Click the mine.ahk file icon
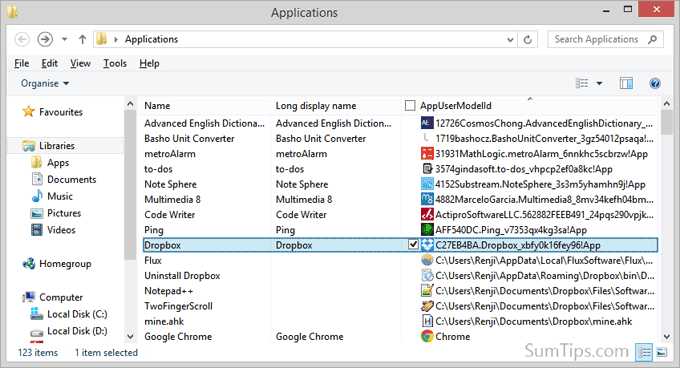 click(427, 321)
